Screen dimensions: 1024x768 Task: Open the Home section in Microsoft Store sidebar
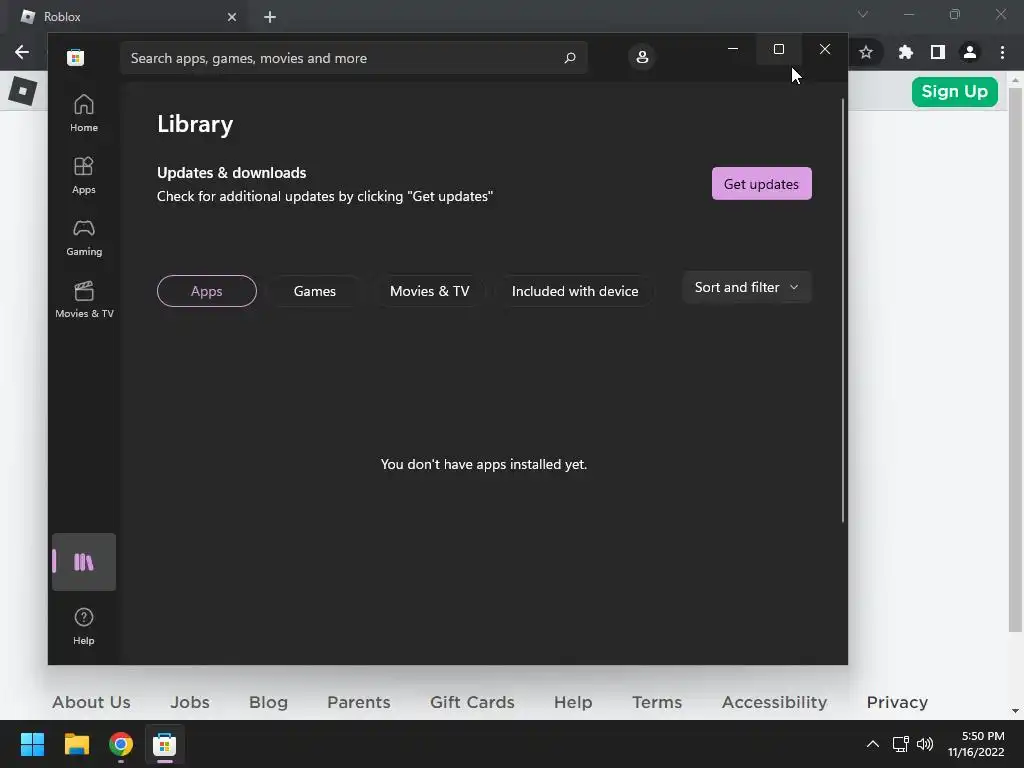84,113
